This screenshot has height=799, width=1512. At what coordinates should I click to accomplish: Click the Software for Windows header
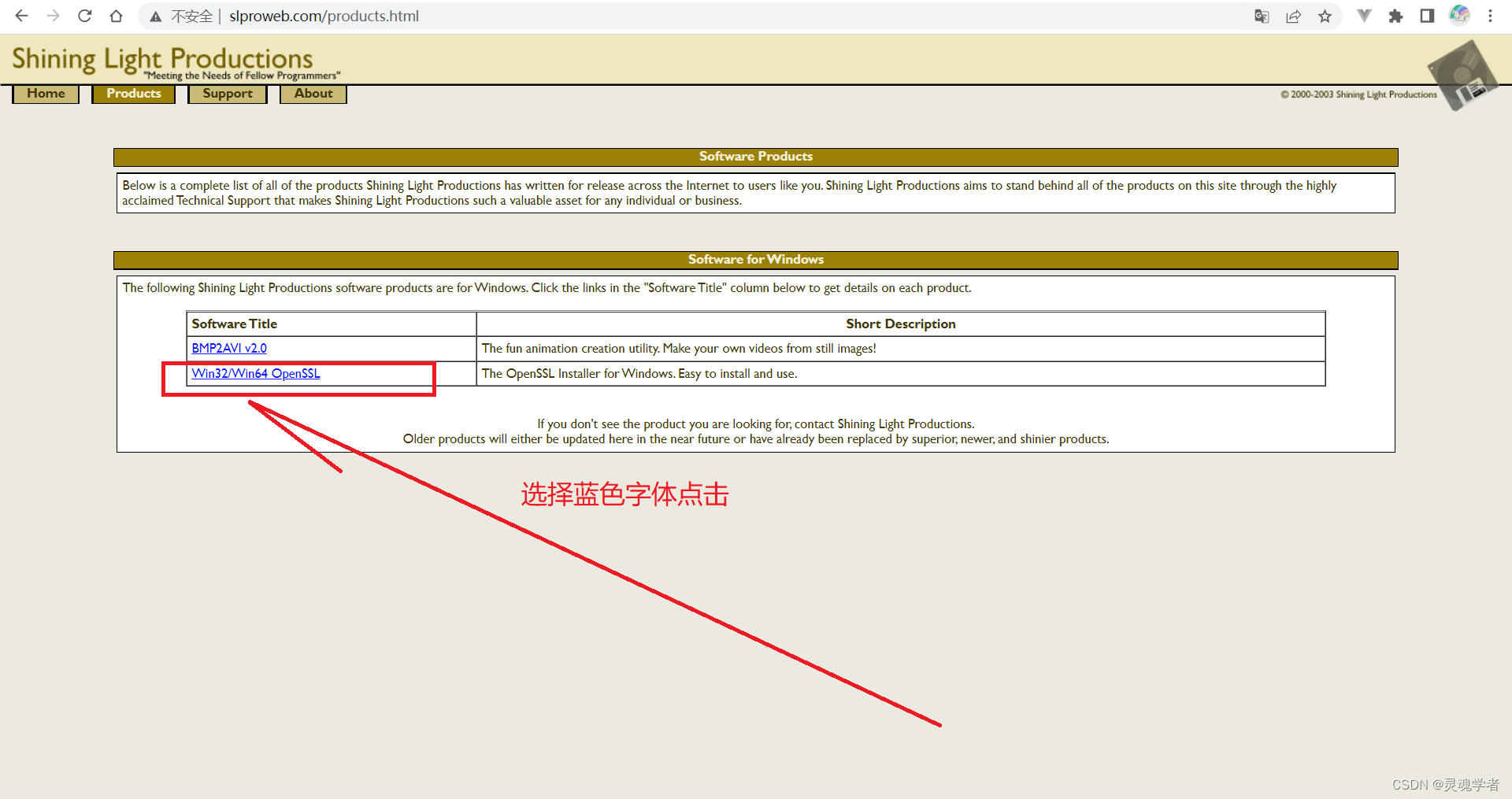point(756,260)
